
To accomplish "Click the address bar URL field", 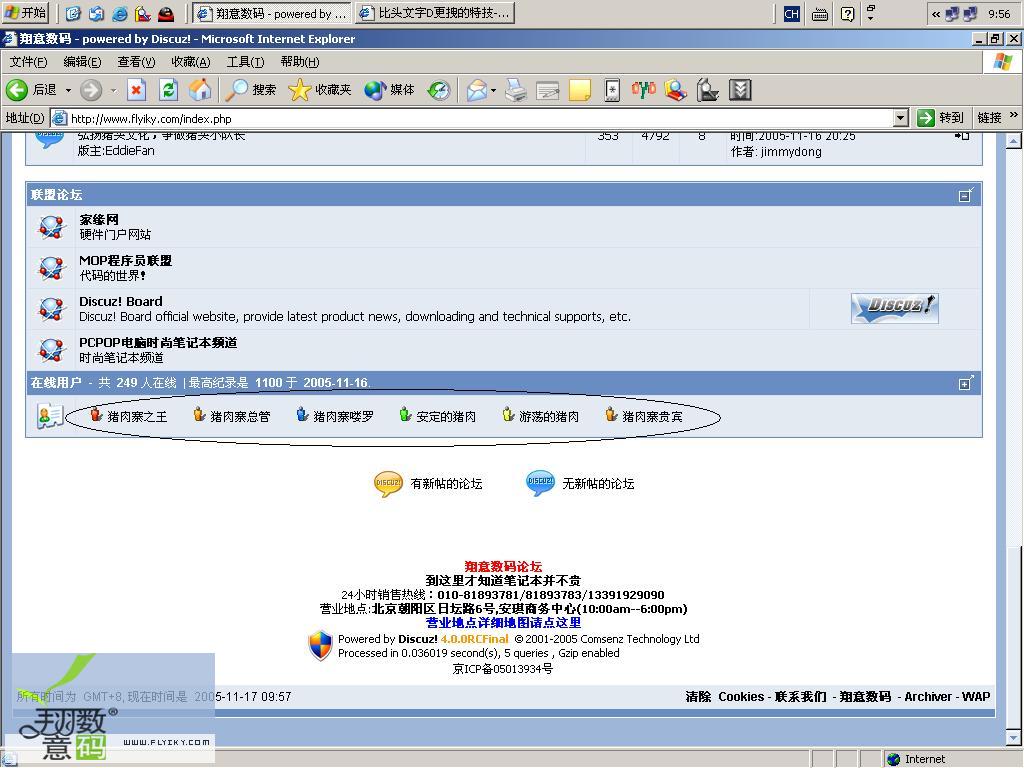I will coord(472,118).
